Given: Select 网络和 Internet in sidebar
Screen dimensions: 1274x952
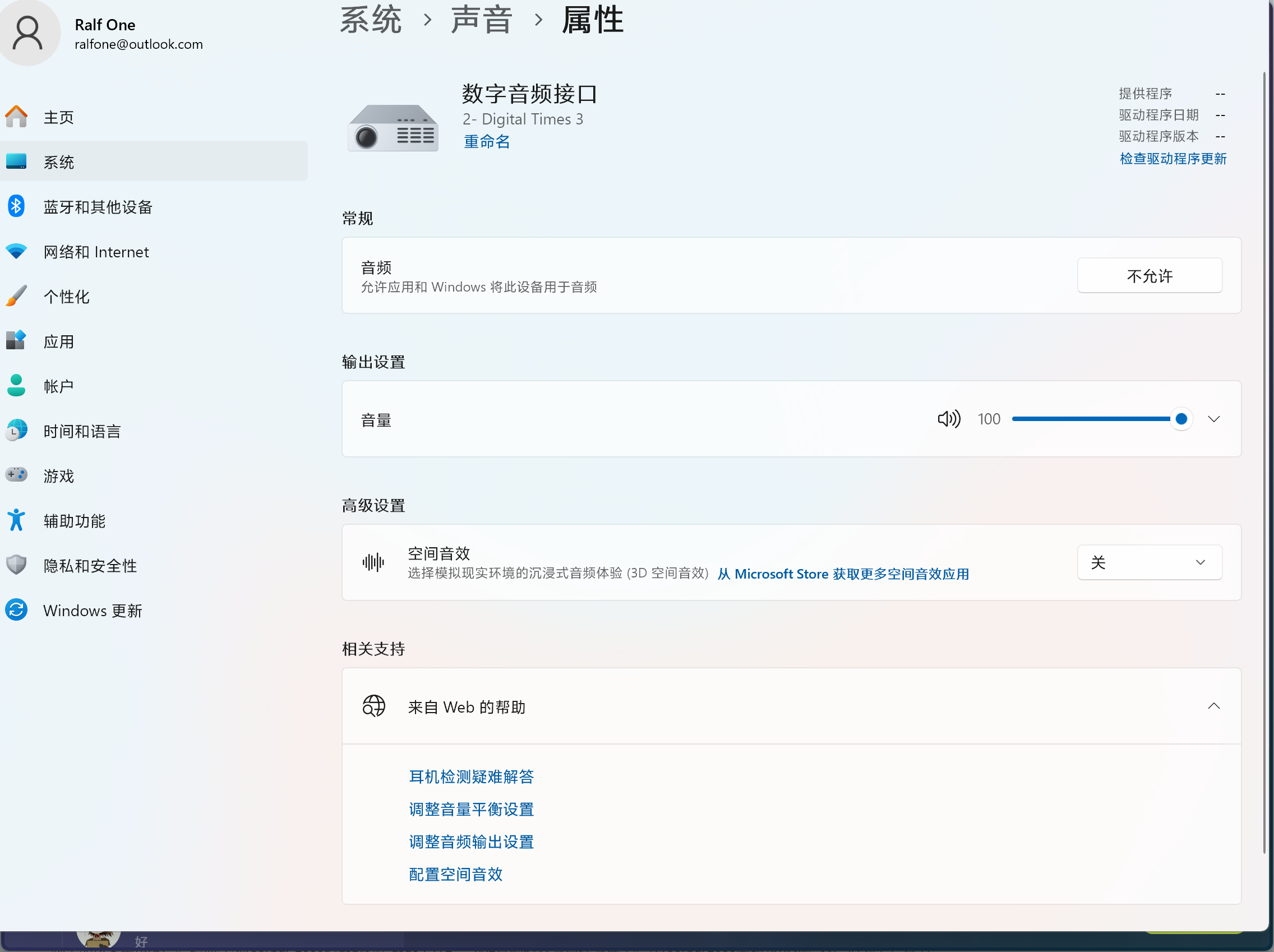Looking at the screenshot, I should pos(96,251).
